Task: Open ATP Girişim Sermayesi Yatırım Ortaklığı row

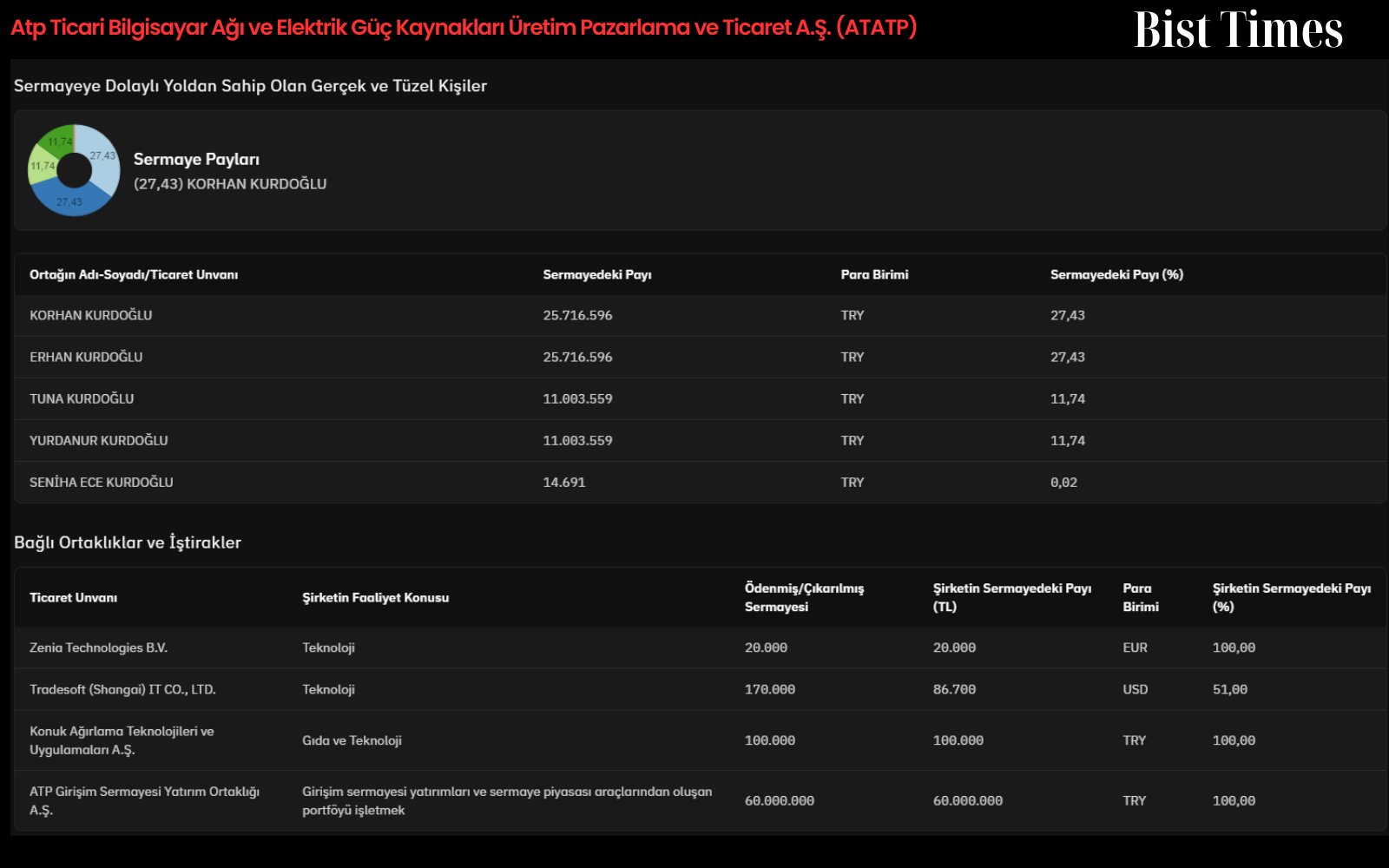Action: point(700,800)
